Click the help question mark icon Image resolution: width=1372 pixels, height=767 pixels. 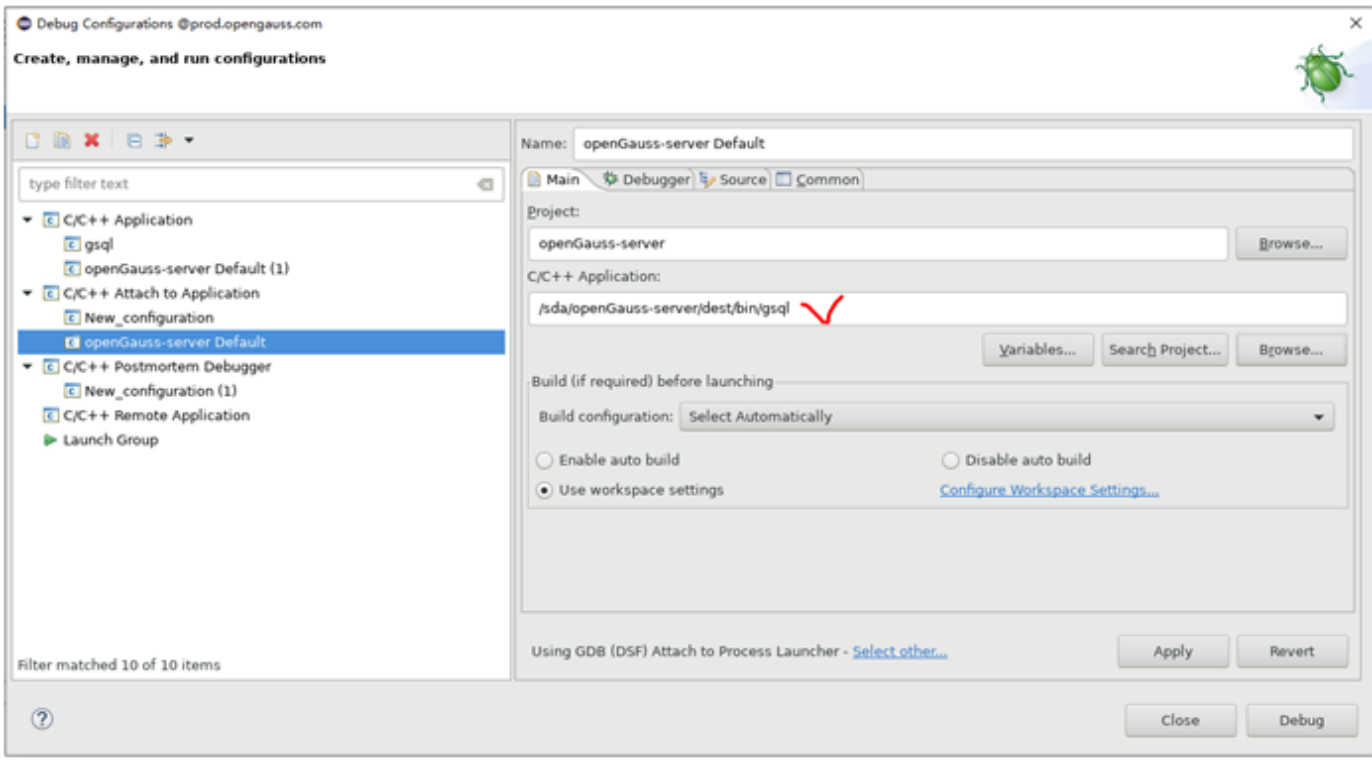point(42,718)
